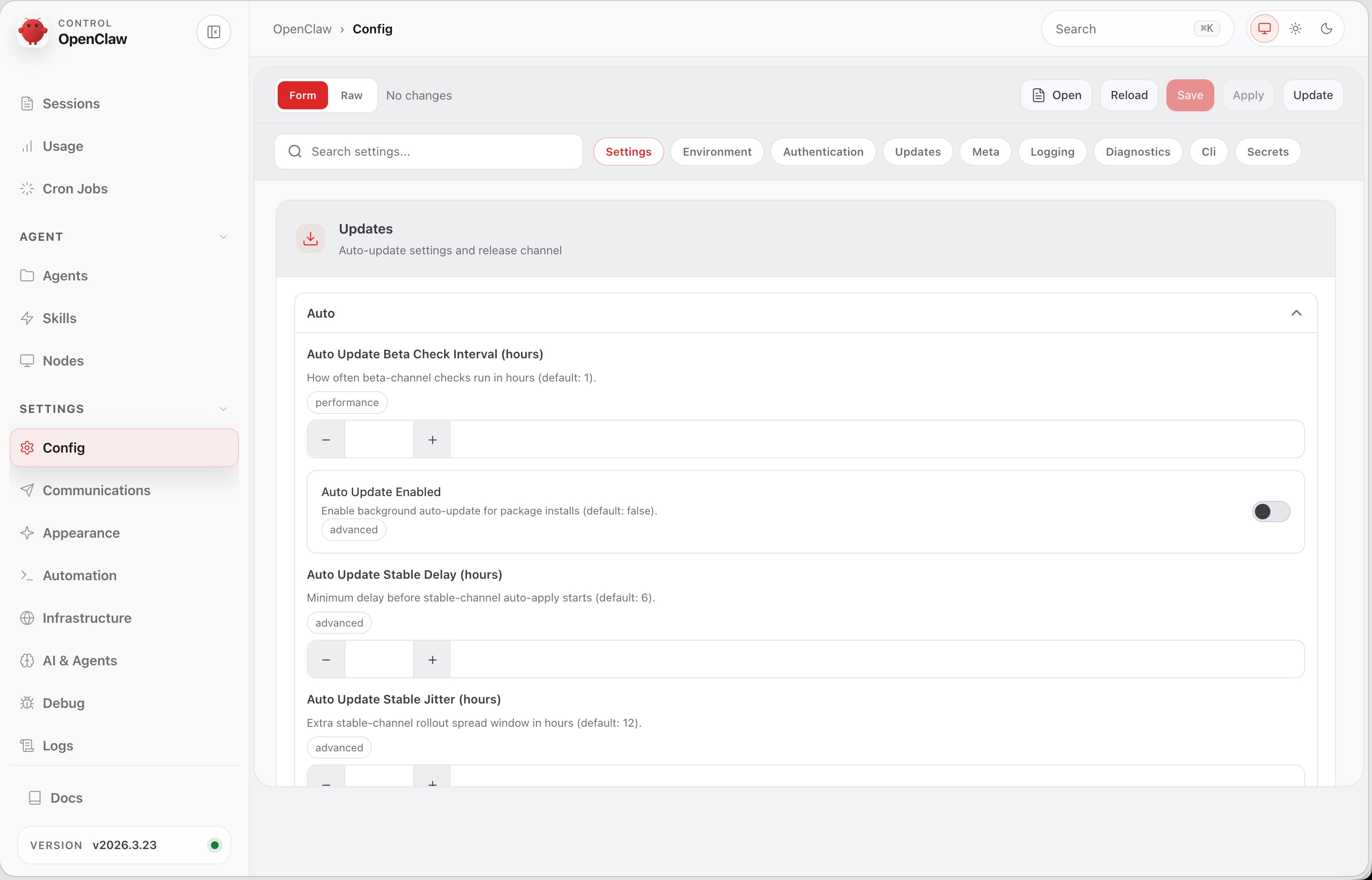Image resolution: width=1372 pixels, height=880 pixels.
Task: Click the Agents folder icon
Action: [27, 276]
